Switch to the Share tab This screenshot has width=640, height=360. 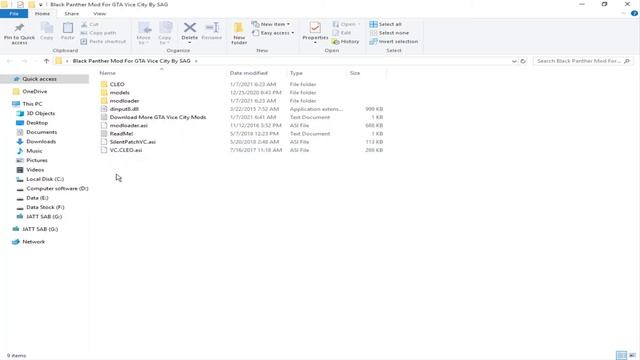(71, 13)
